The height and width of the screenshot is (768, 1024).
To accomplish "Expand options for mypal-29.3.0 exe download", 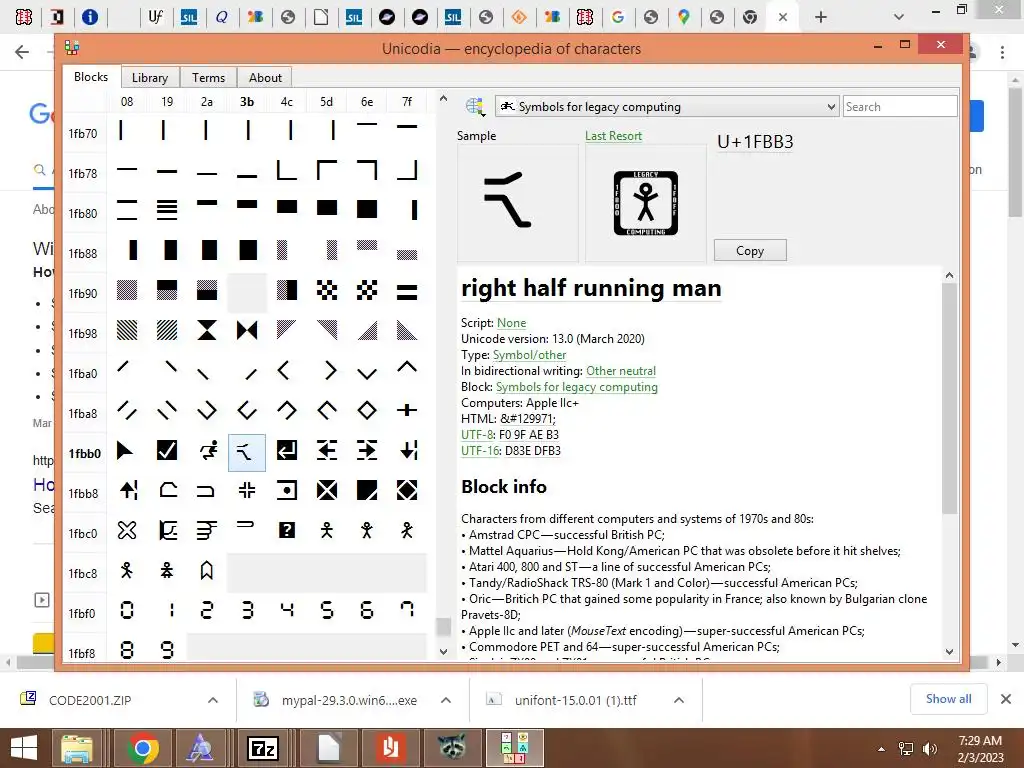I will (x=446, y=700).
